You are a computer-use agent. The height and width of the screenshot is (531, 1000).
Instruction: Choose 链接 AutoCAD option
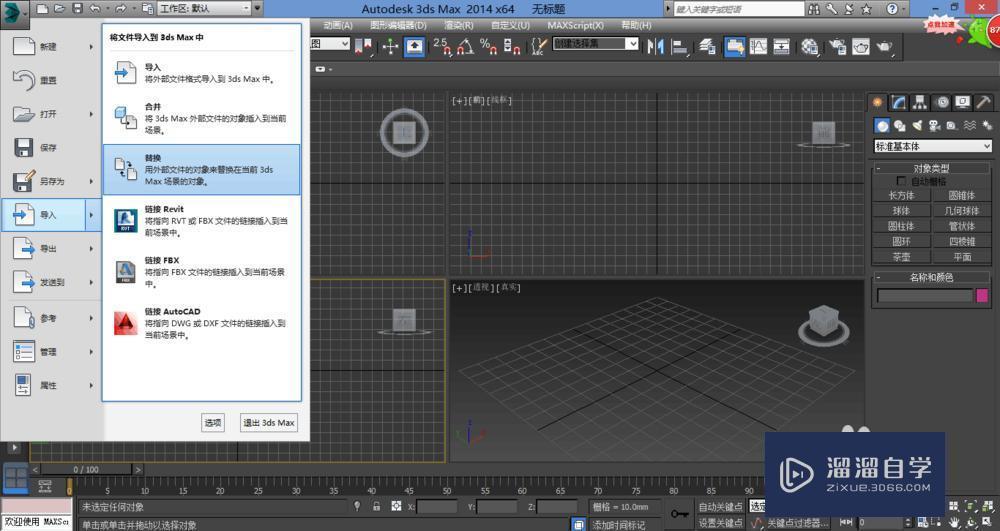pos(202,323)
